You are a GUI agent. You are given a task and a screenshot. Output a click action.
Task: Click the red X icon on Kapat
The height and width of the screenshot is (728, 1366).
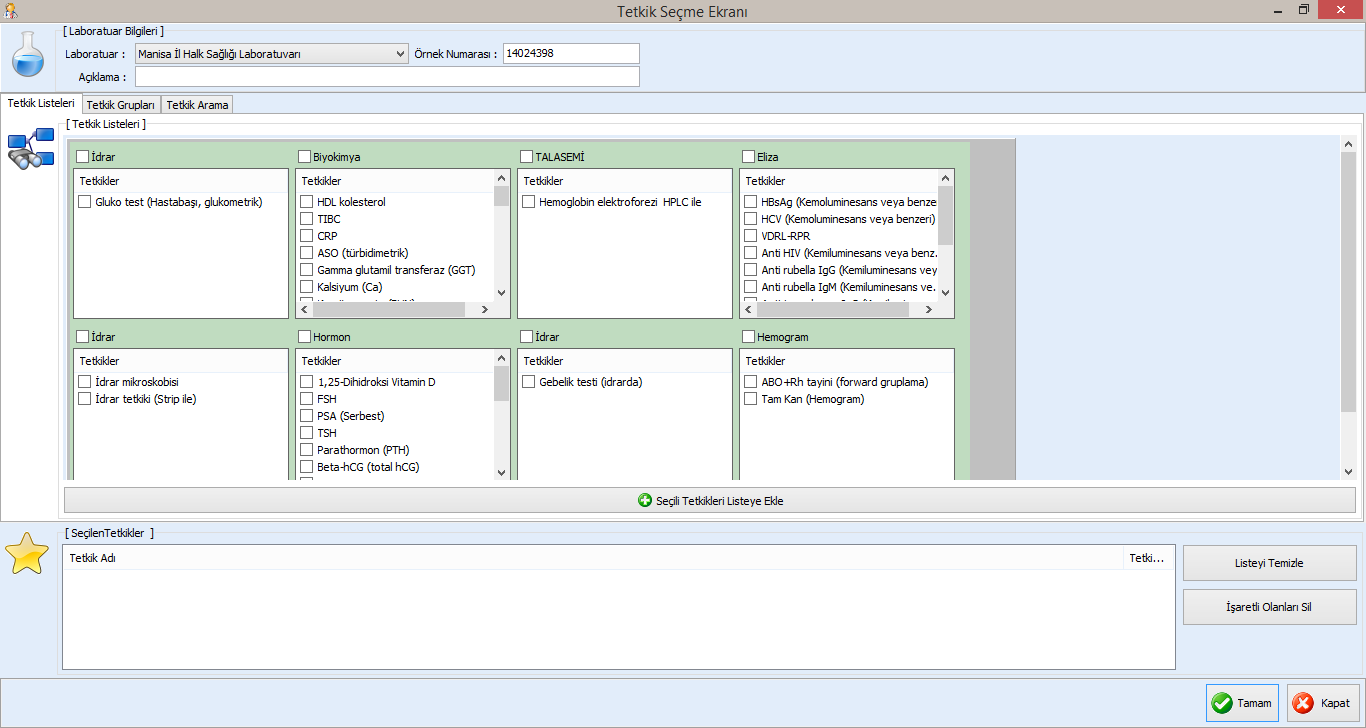[x=1303, y=703]
